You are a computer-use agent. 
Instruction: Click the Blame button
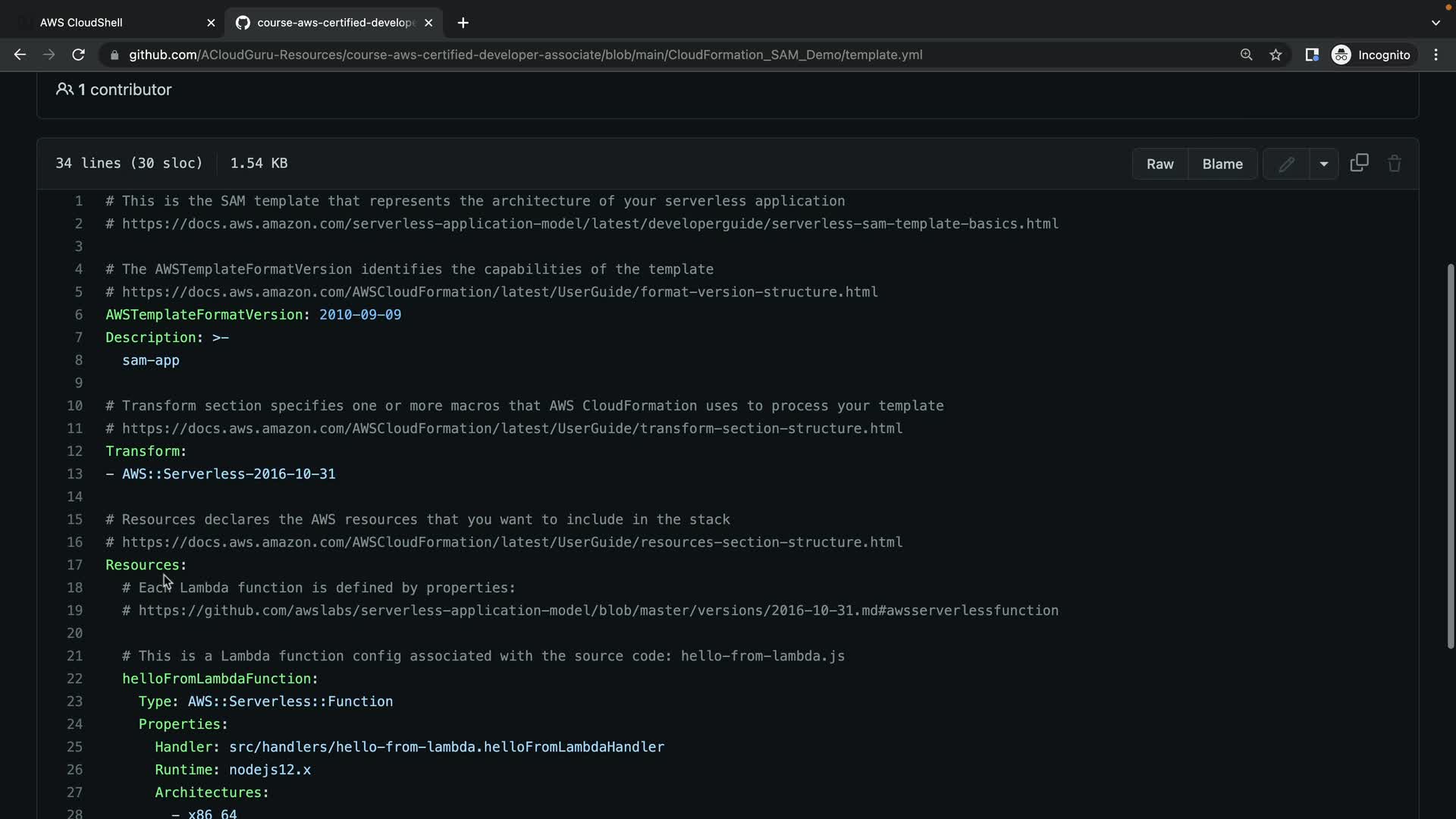coord(1222,164)
